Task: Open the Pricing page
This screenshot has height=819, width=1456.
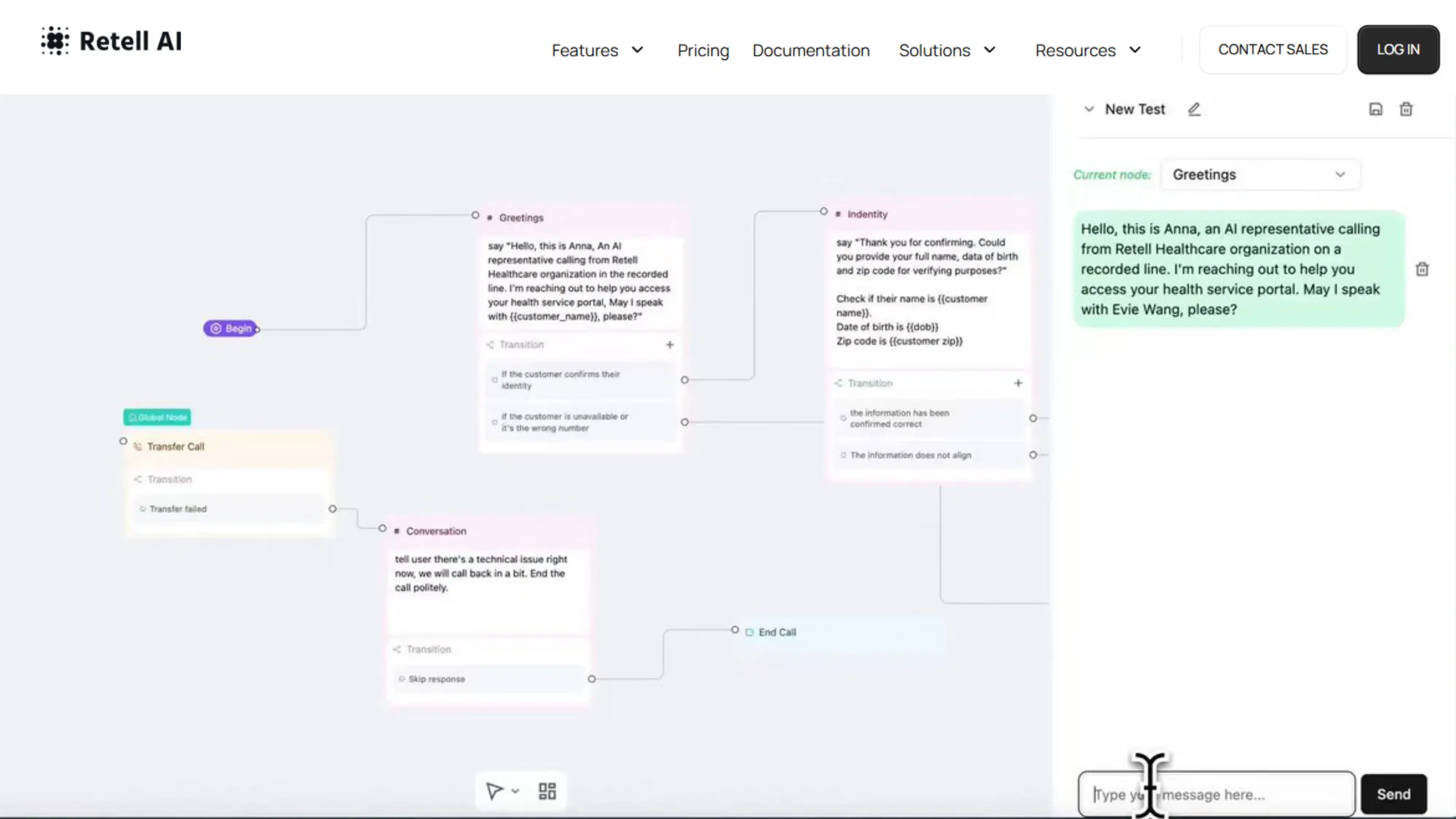Action: pyautogui.click(x=703, y=50)
